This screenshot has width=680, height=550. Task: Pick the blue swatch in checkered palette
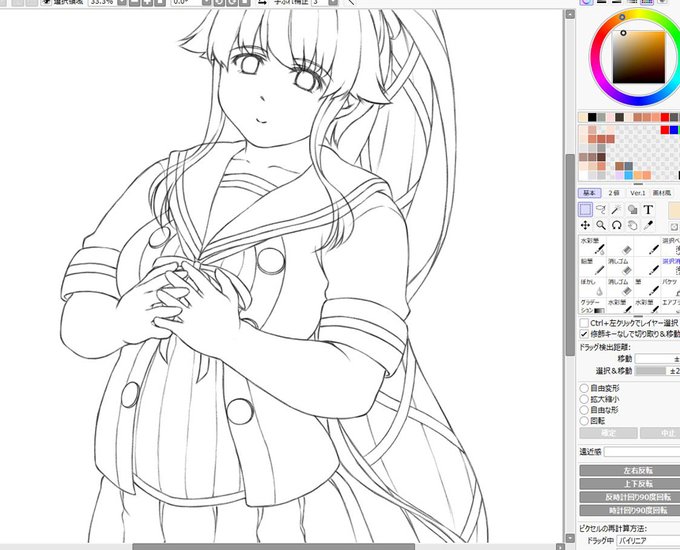[674, 130]
